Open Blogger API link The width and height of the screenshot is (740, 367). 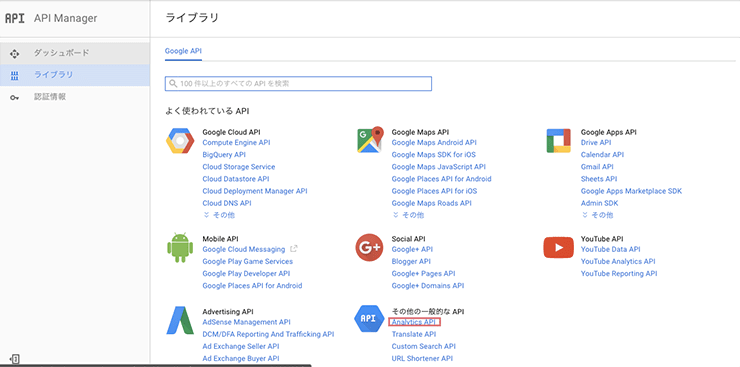[x=411, y=261]
